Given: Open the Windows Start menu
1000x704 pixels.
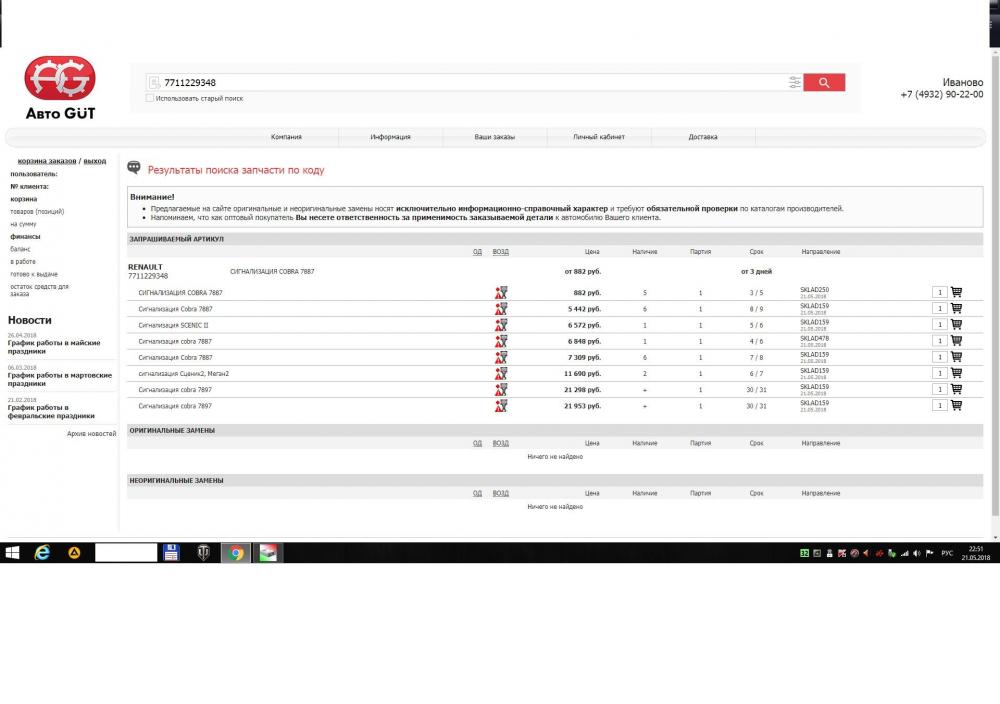Looking at the screenshot, I should point(12,553).
